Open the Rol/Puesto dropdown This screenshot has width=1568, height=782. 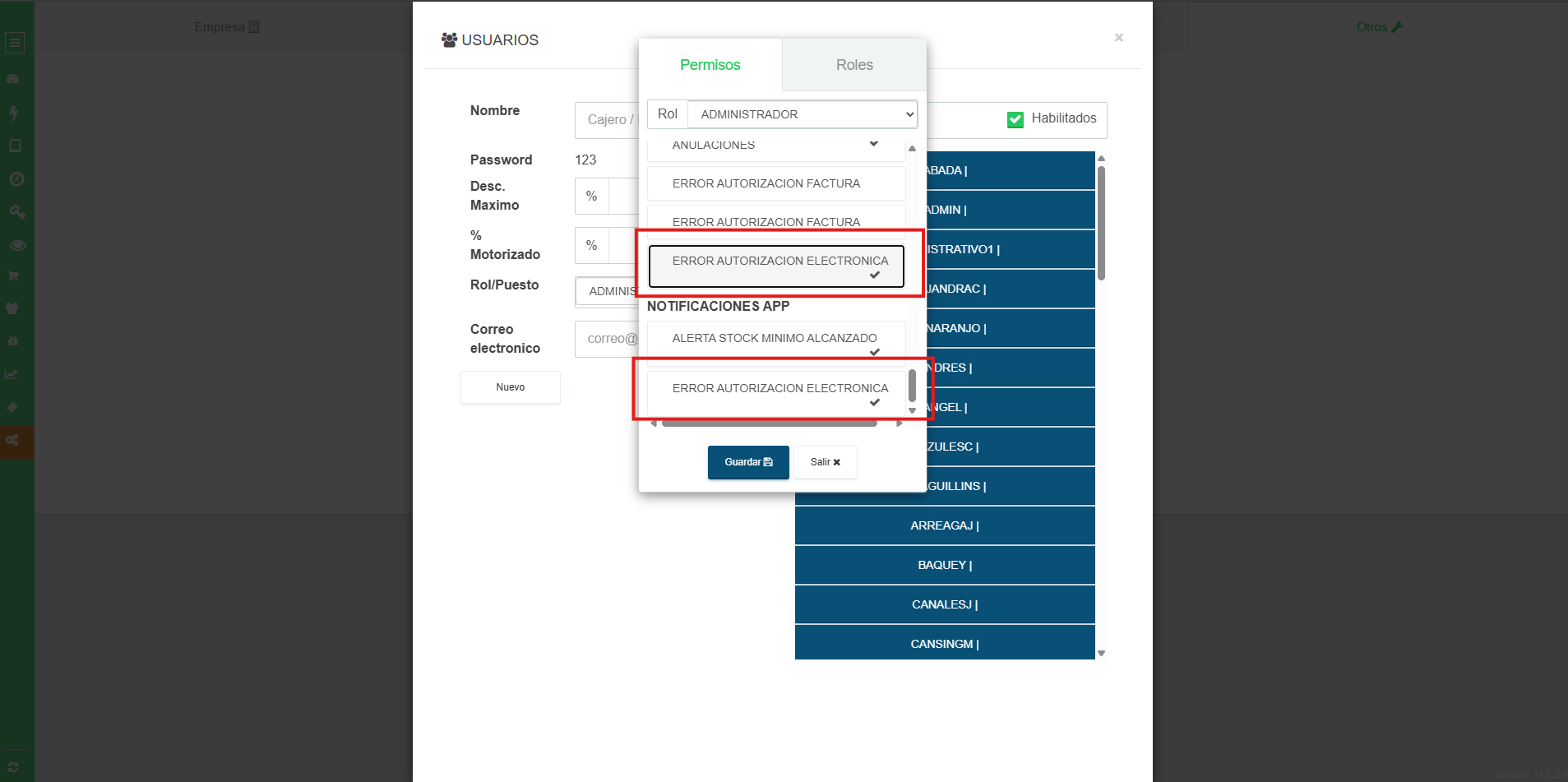(x=607, y=292)
